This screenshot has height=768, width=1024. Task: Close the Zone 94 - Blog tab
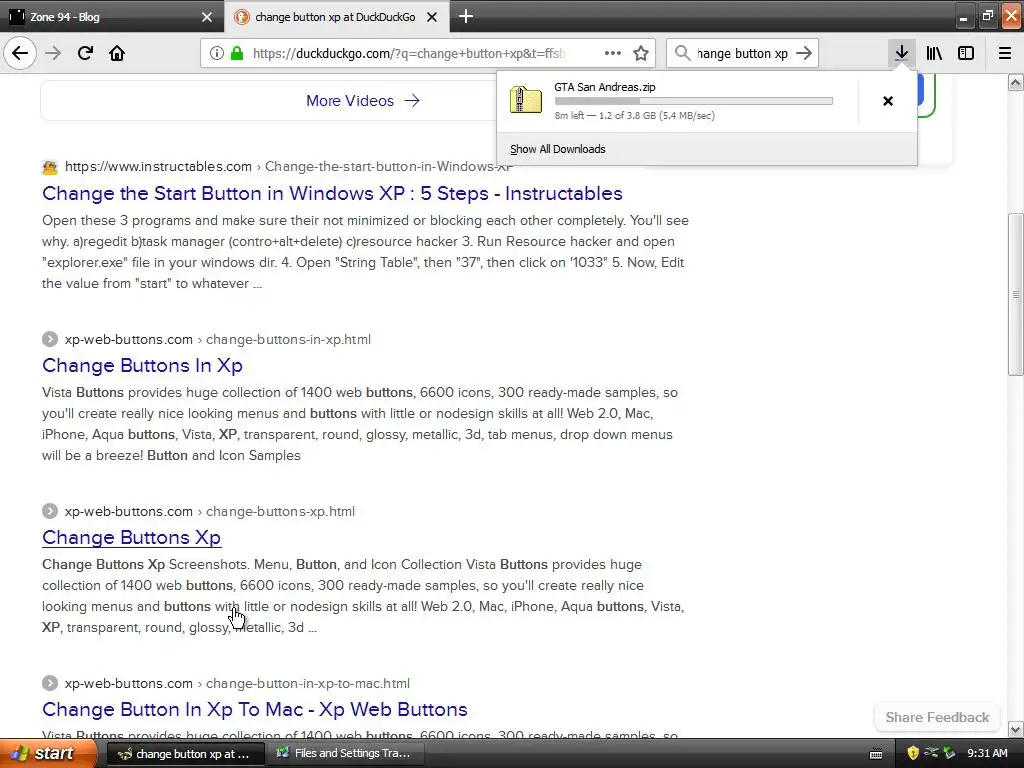pyautogui.click(x=207, y=17)
